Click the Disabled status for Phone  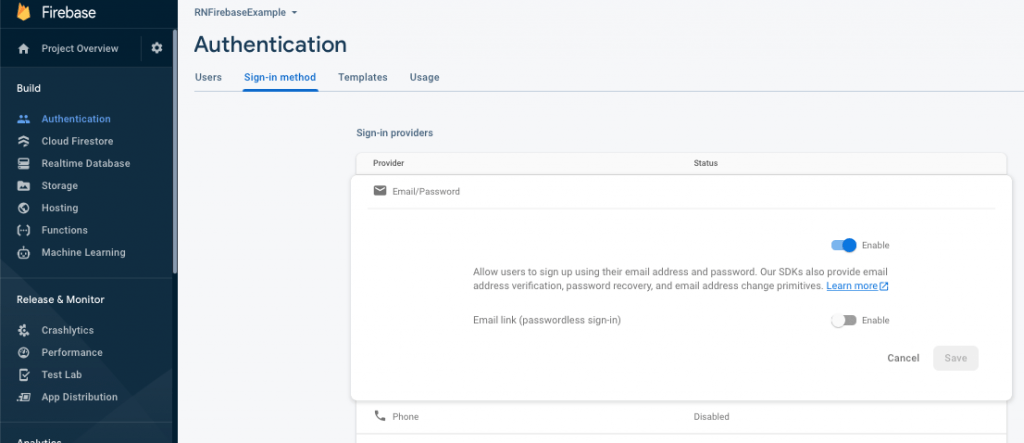point(711,416)
